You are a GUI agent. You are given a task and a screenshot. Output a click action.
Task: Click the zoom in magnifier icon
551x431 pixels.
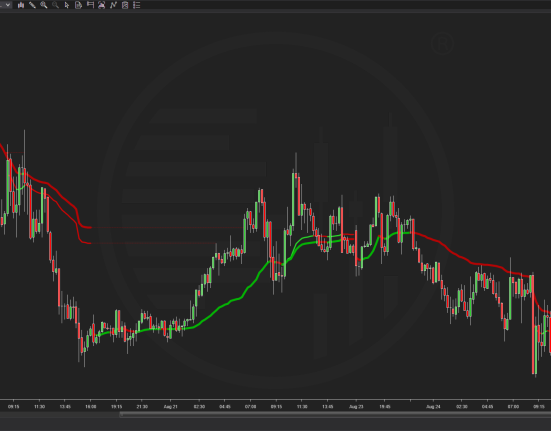(x=44, y=5)
